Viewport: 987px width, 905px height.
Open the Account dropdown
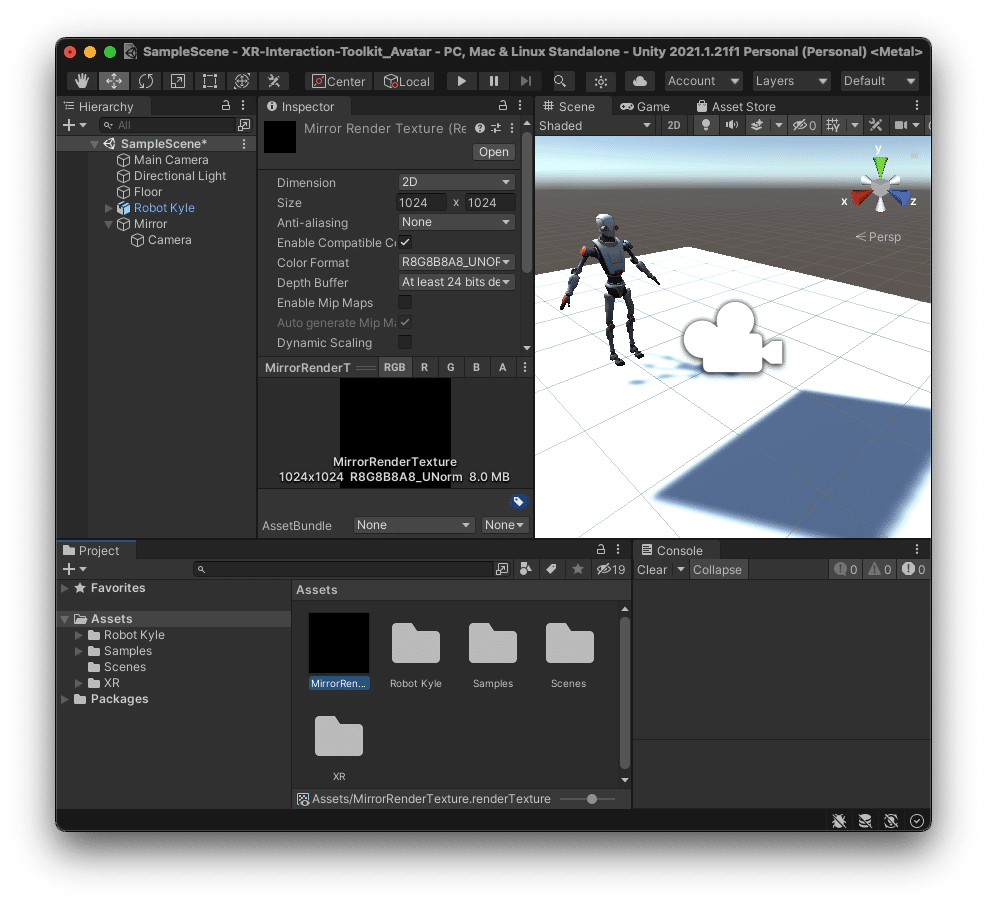[x=704, y=81]
